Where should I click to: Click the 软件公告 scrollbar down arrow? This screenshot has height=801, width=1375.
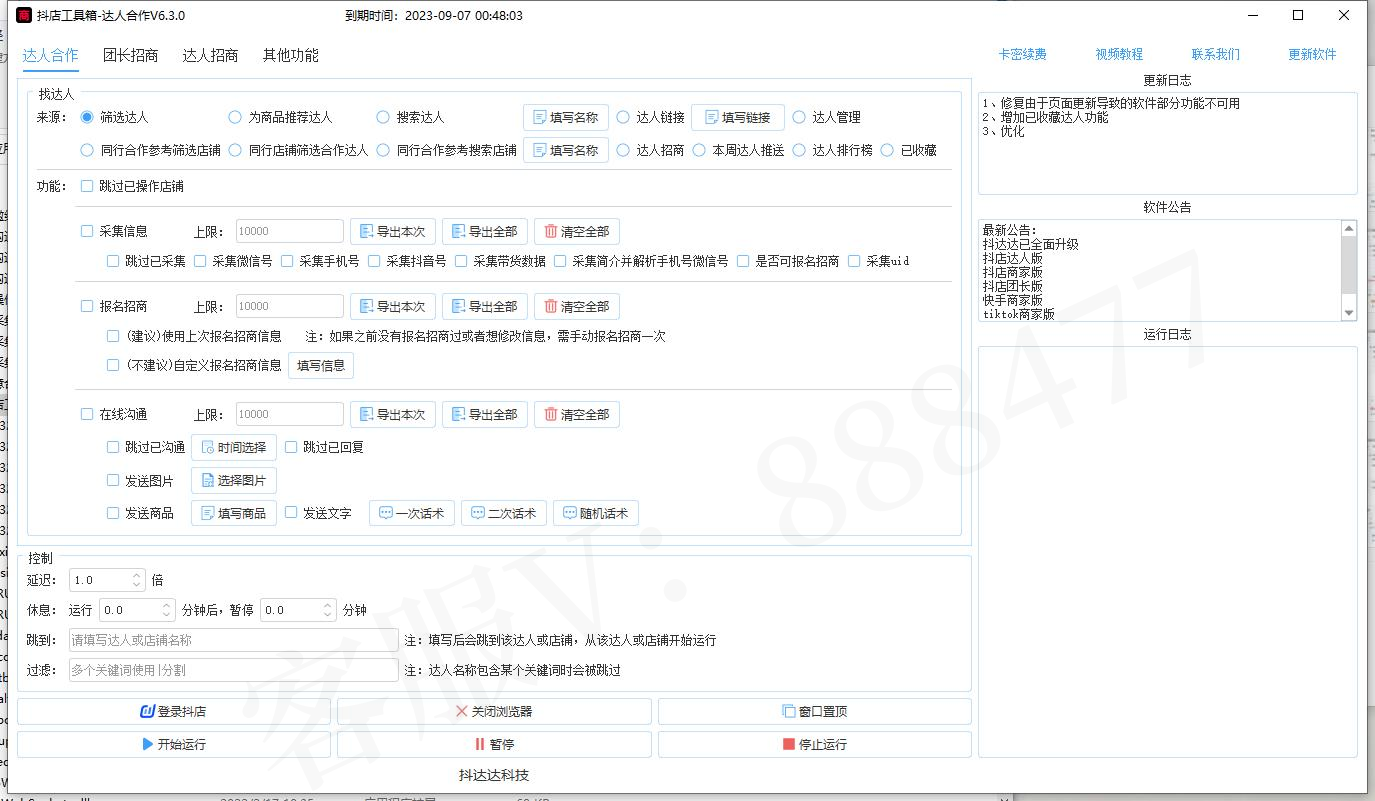click(x=1349, y=313)
